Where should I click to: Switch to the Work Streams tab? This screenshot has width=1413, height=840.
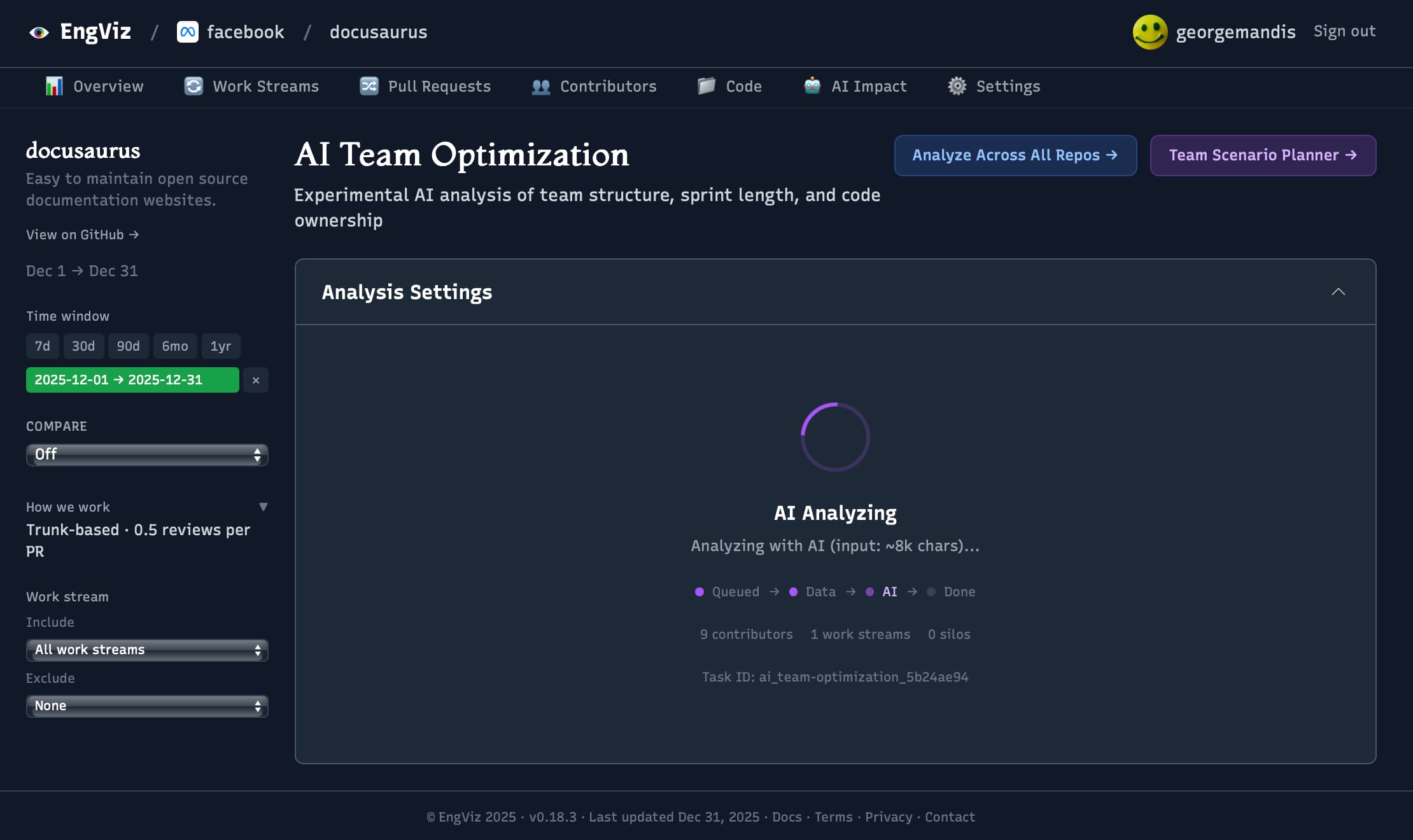(x=251, y=86)
